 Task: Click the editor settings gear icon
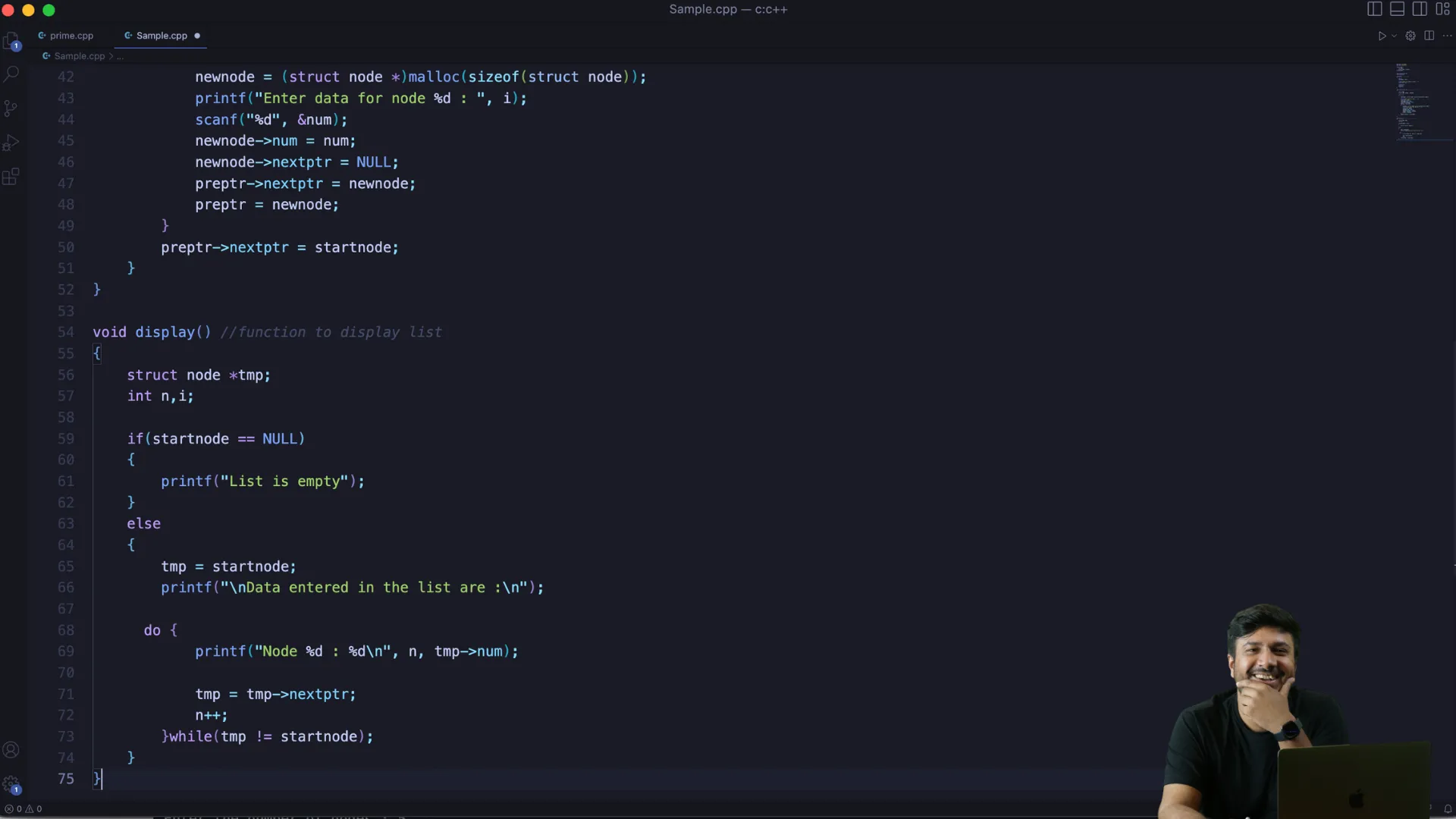(x=1410, y=36)
